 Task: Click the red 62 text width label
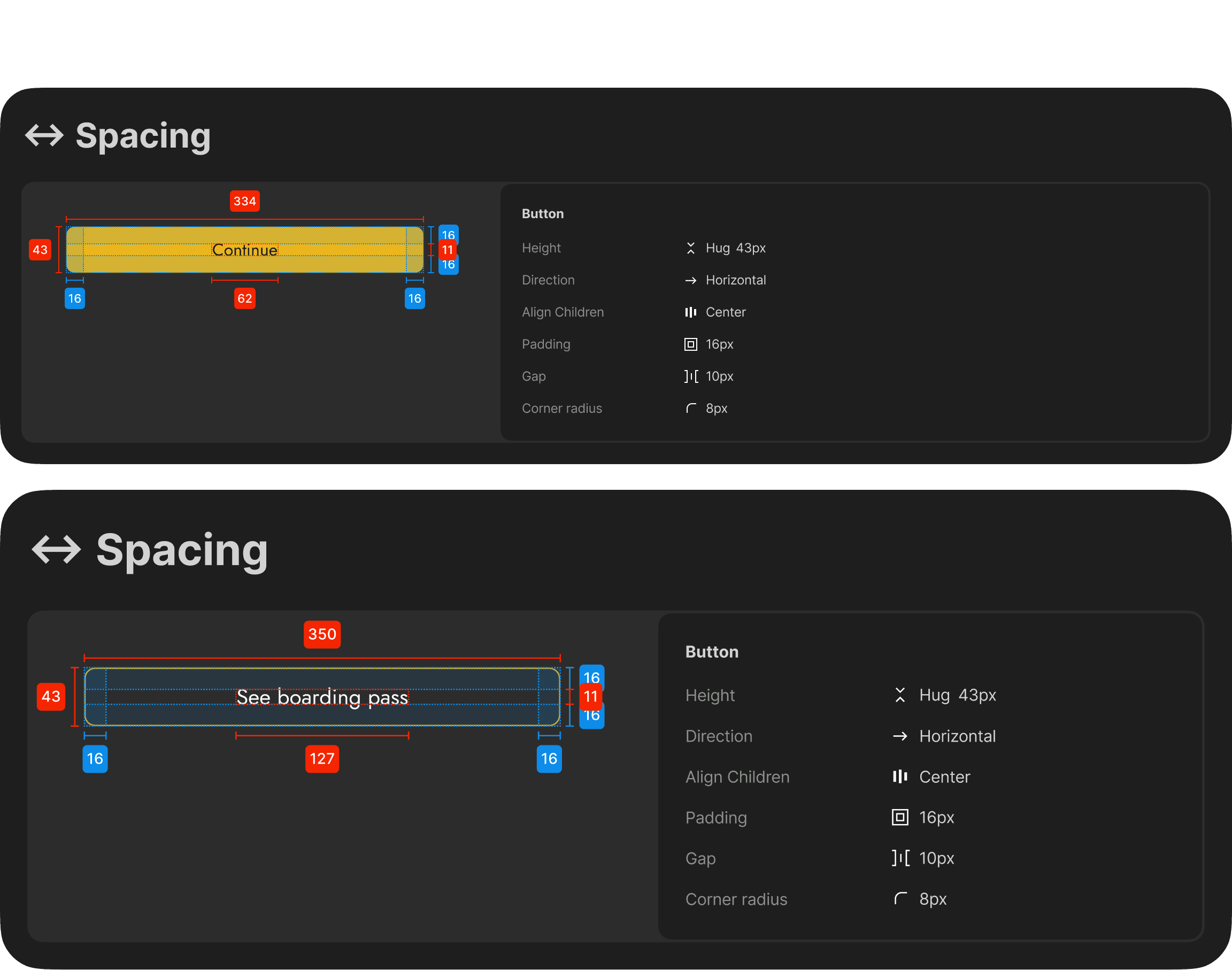coord(245,299)
